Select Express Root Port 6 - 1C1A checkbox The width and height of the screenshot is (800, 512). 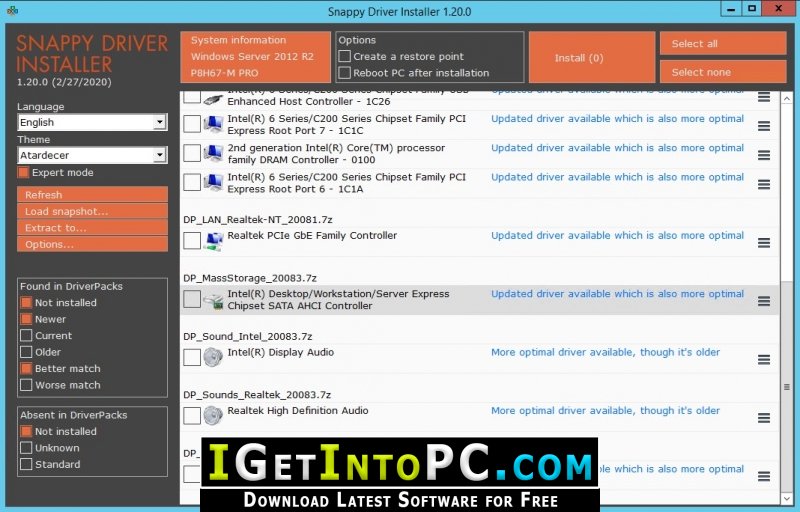click(192, 182)
